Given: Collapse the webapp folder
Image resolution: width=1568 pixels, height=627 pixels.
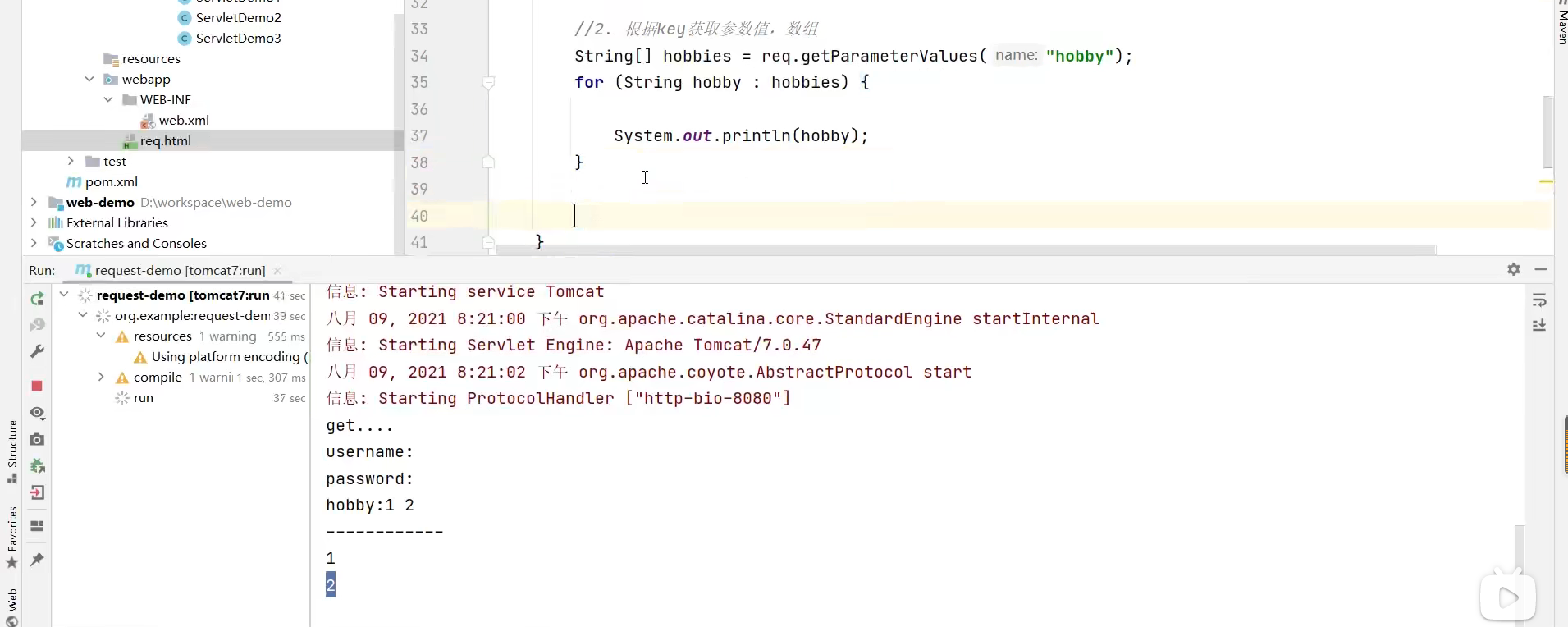Looking at the screenshot, I should click(x=89, y=79).
